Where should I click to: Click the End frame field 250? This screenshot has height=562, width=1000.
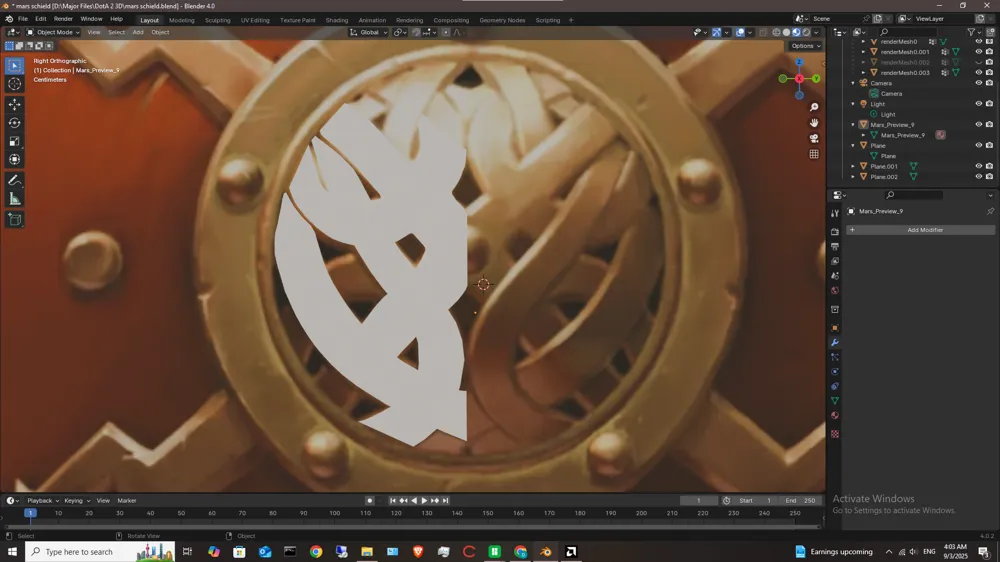tap(800, 501)
